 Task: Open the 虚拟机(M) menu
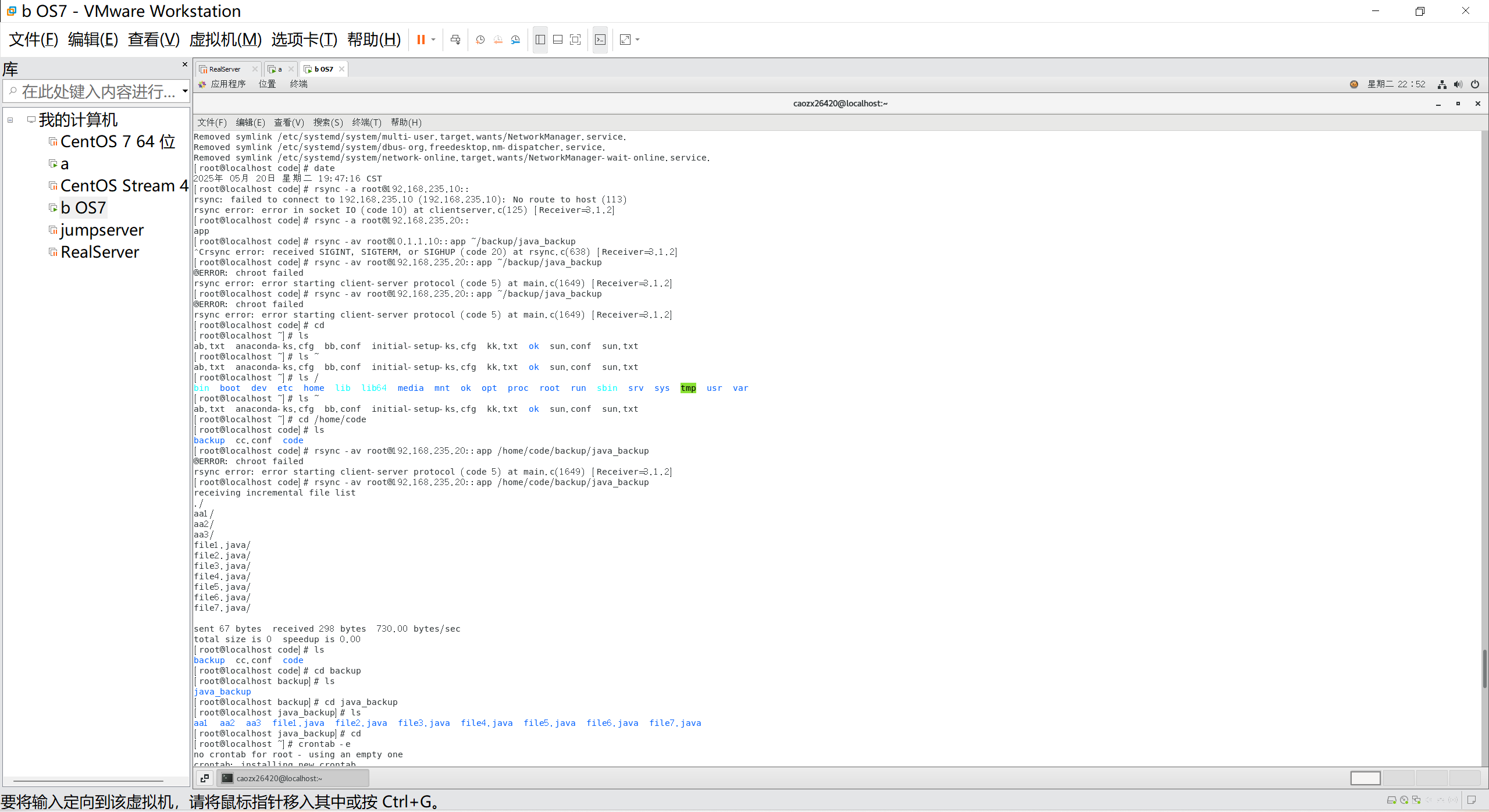(225, 40)
